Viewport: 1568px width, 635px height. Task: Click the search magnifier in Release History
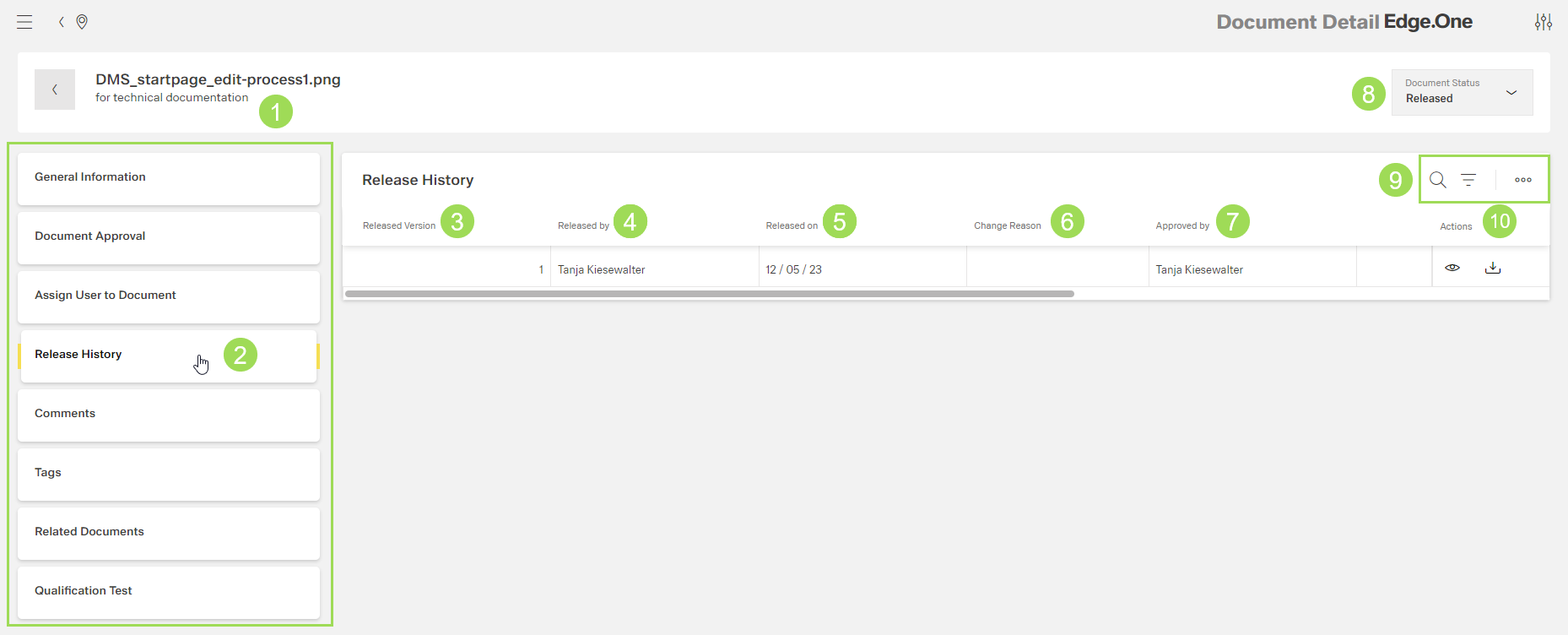tap(1438, 180)
